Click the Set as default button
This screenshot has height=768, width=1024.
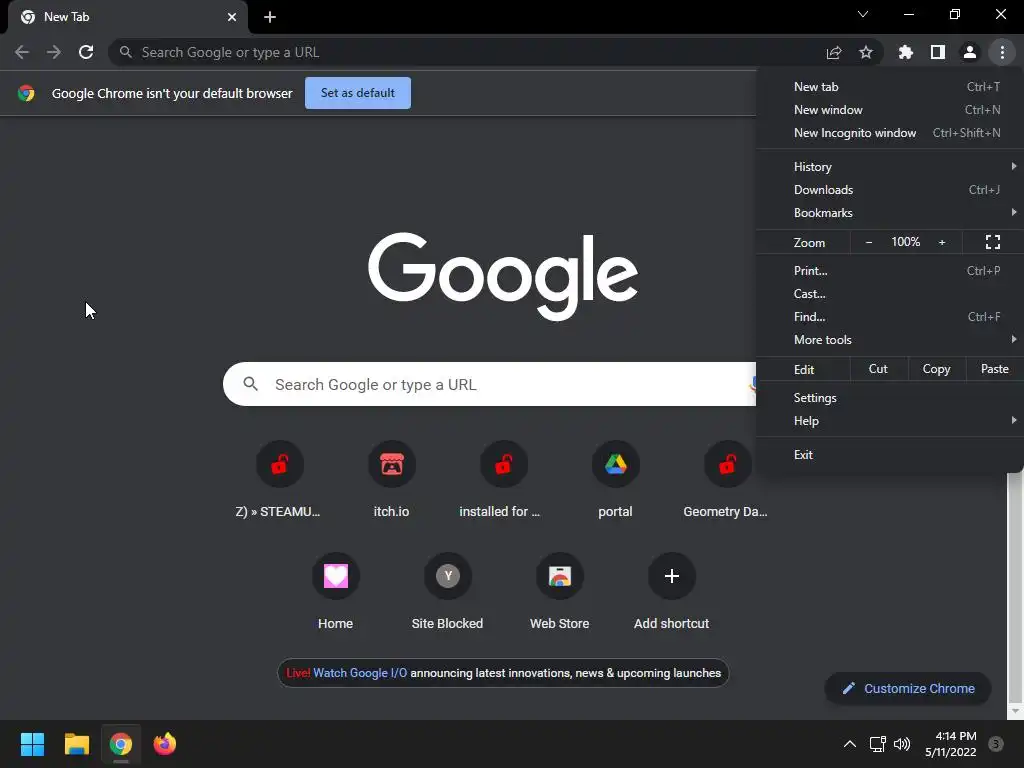358,93
